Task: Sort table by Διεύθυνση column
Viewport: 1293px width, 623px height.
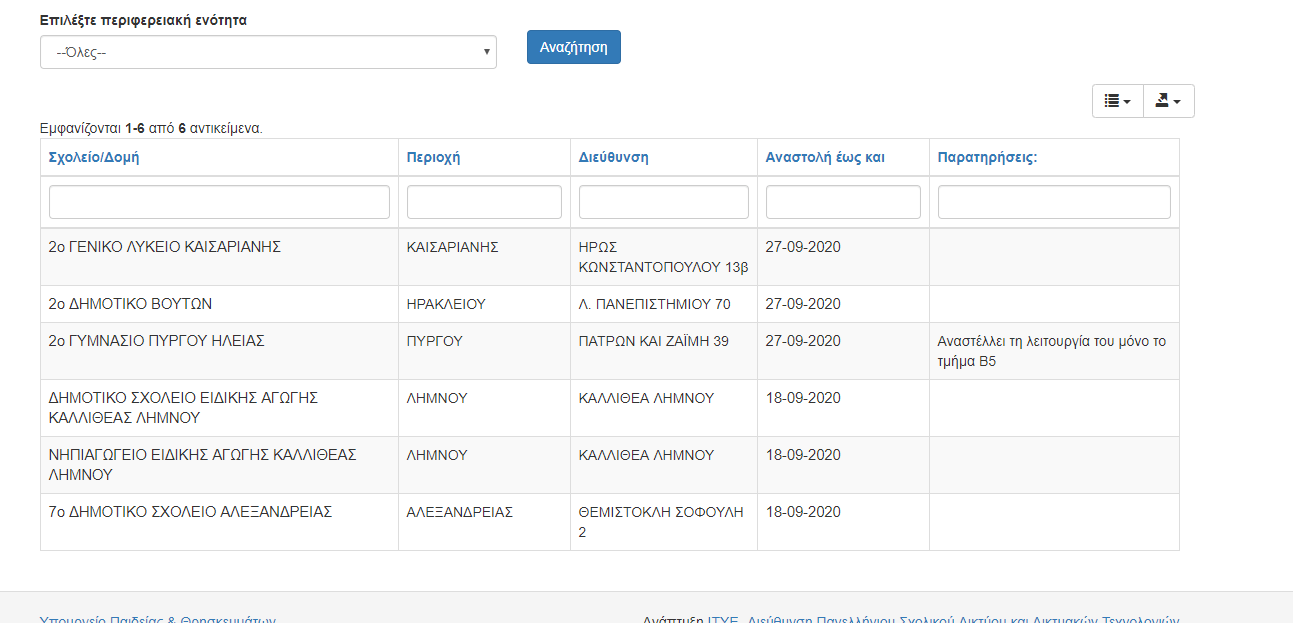Action: 613,157
